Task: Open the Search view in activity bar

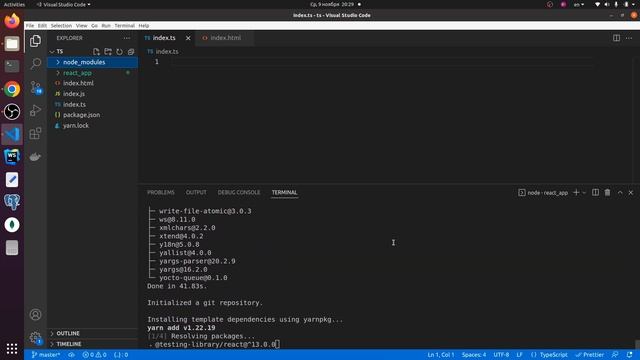Action: point(36,64)
